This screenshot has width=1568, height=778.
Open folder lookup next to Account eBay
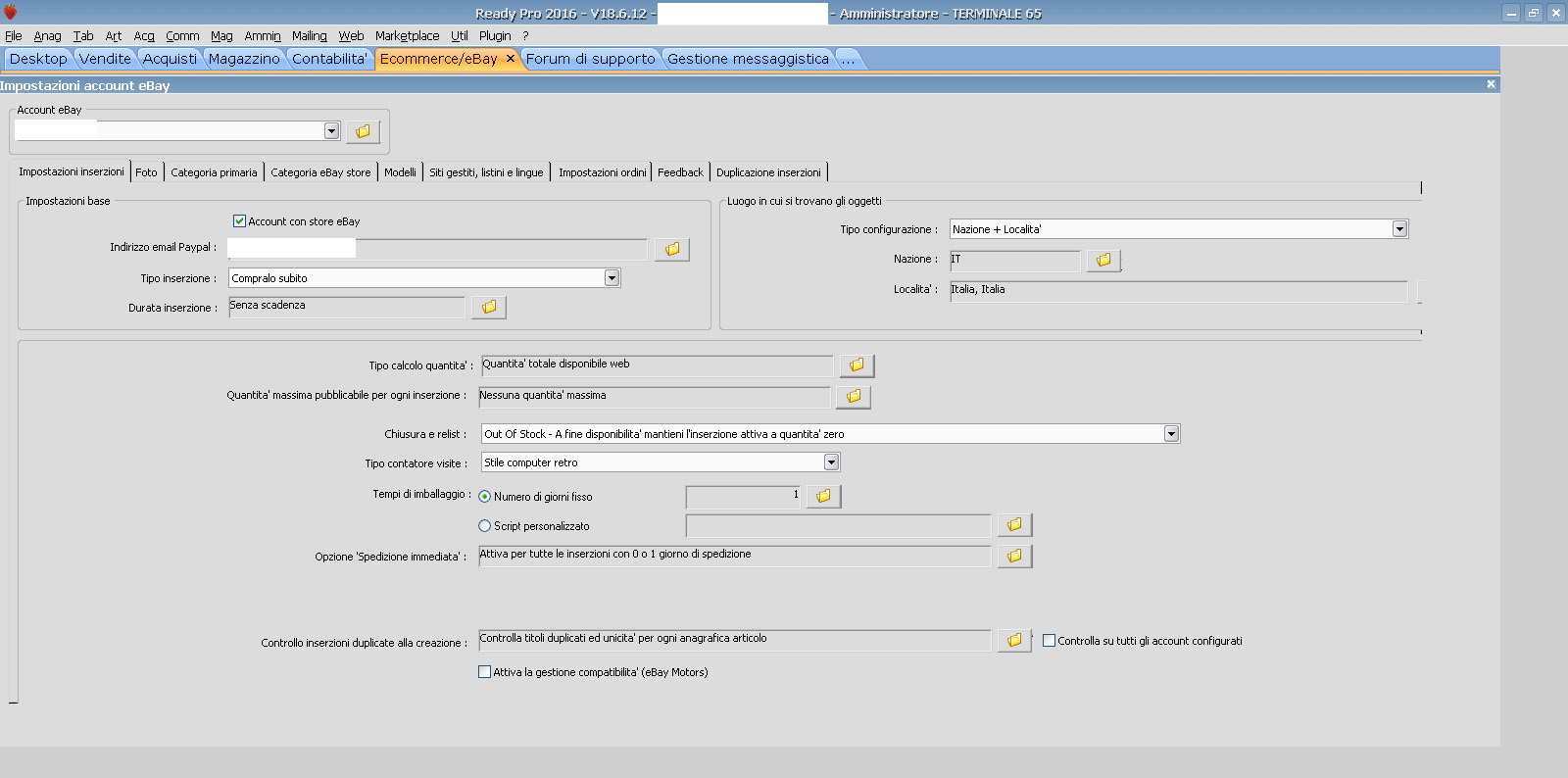click(x=363, y=131)
